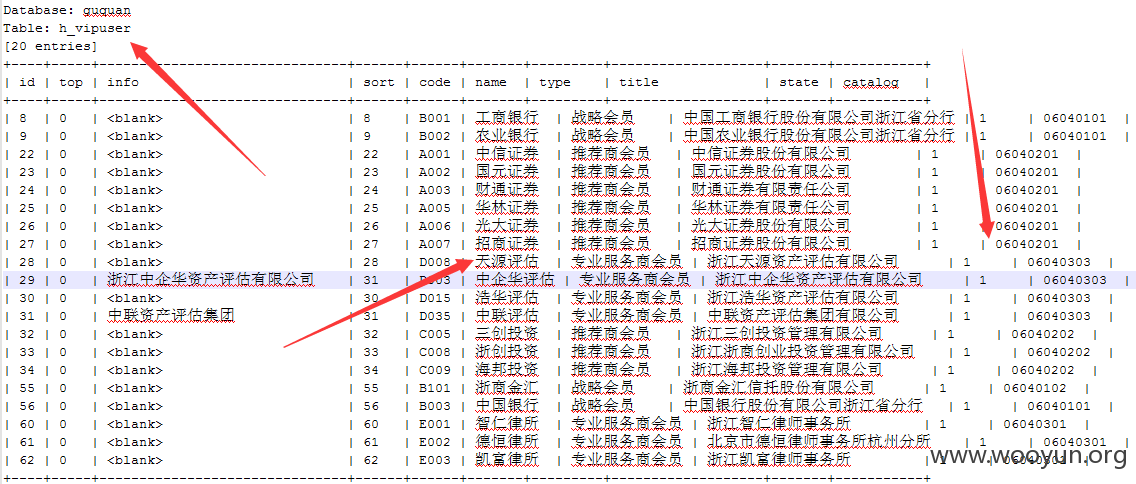Click the name '光大证券'
The height and width of the screenshot is (484, 1136).
(x=507, y=226)
